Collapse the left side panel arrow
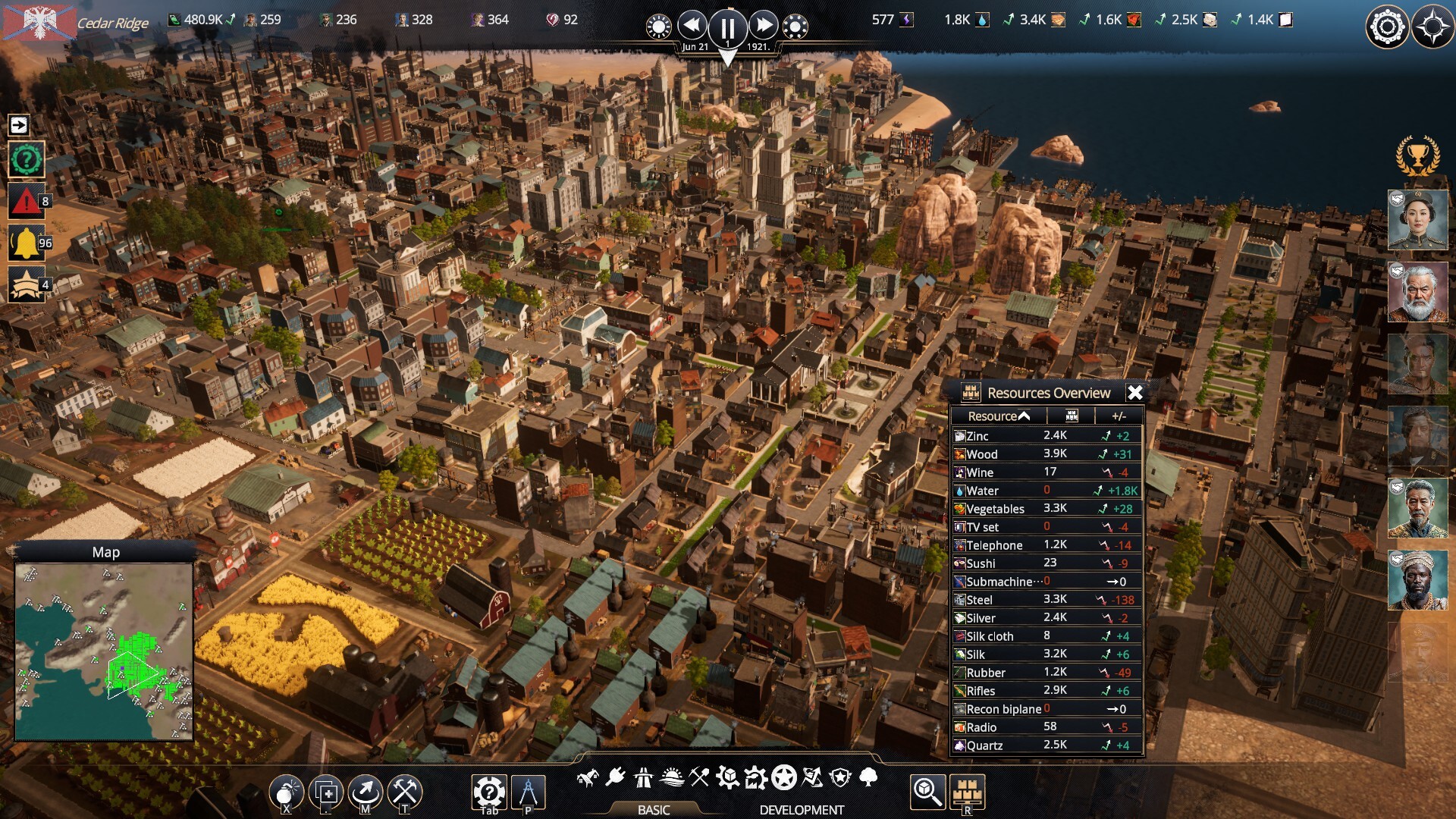The image size is (1456, 819). (19, 125)
